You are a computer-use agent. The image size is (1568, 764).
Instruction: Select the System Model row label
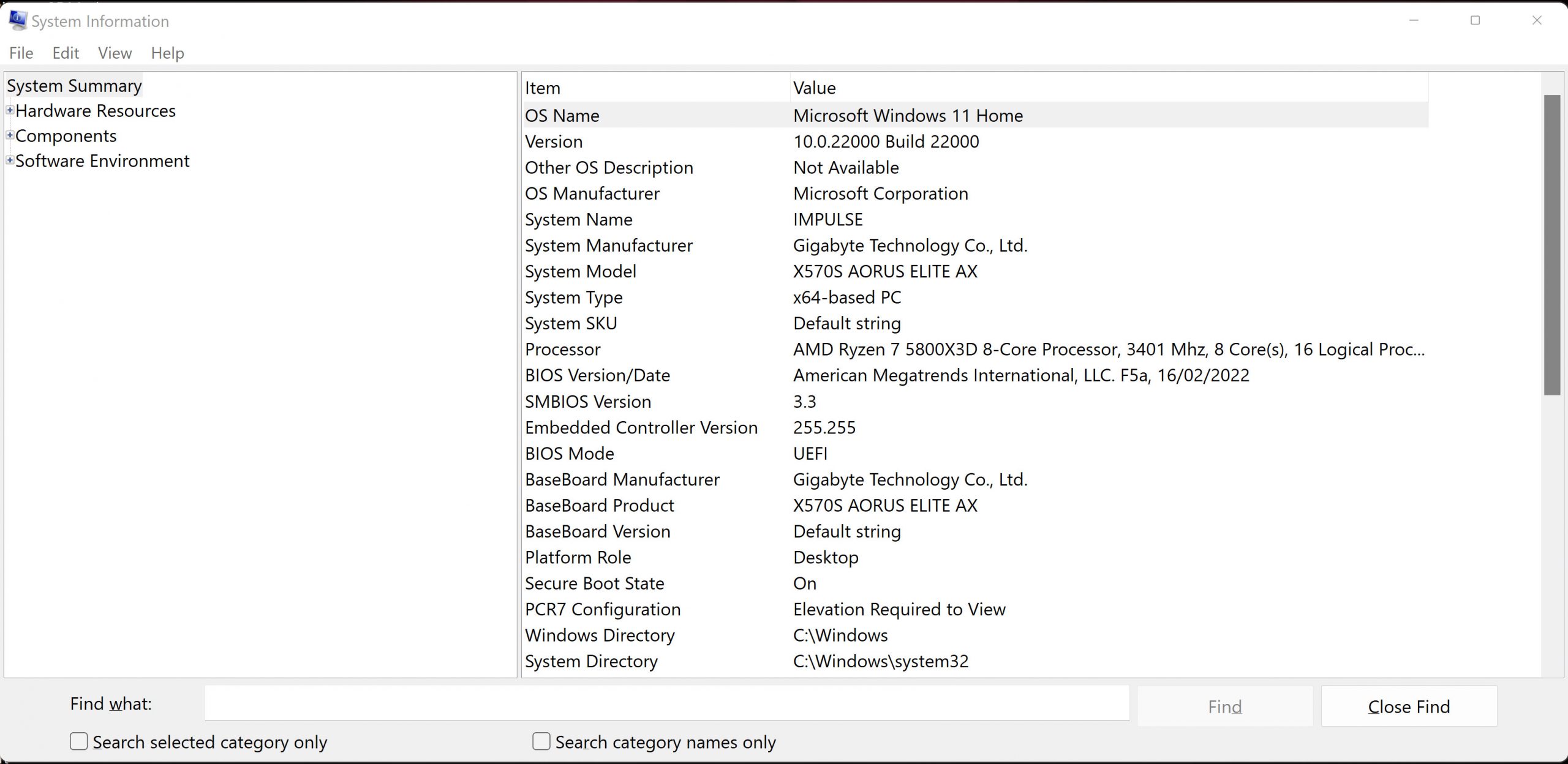[x=580, y=271]
